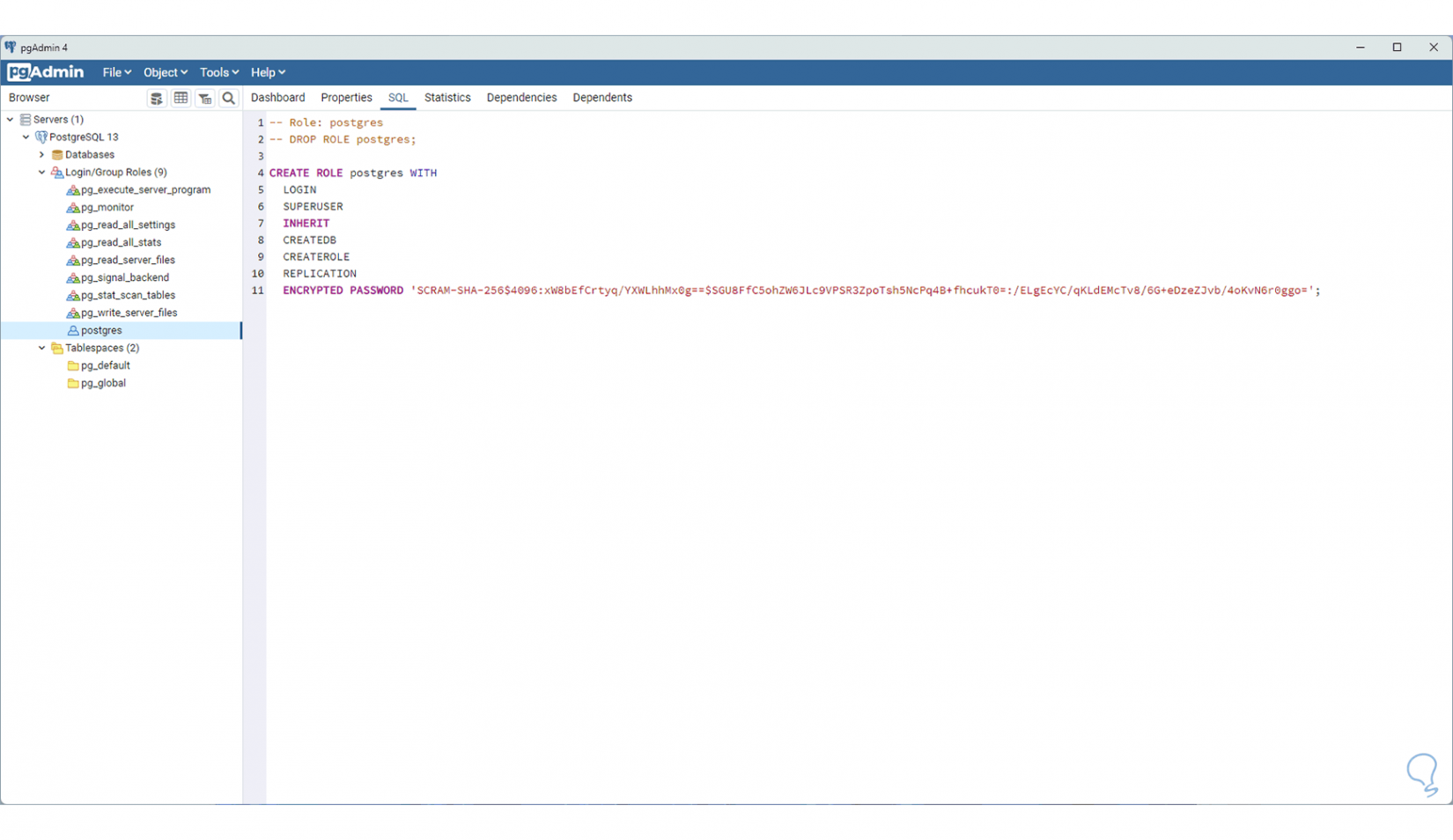Click the Servers group icon
Viewport: 1453px width, 840px height.
(26, 120)
